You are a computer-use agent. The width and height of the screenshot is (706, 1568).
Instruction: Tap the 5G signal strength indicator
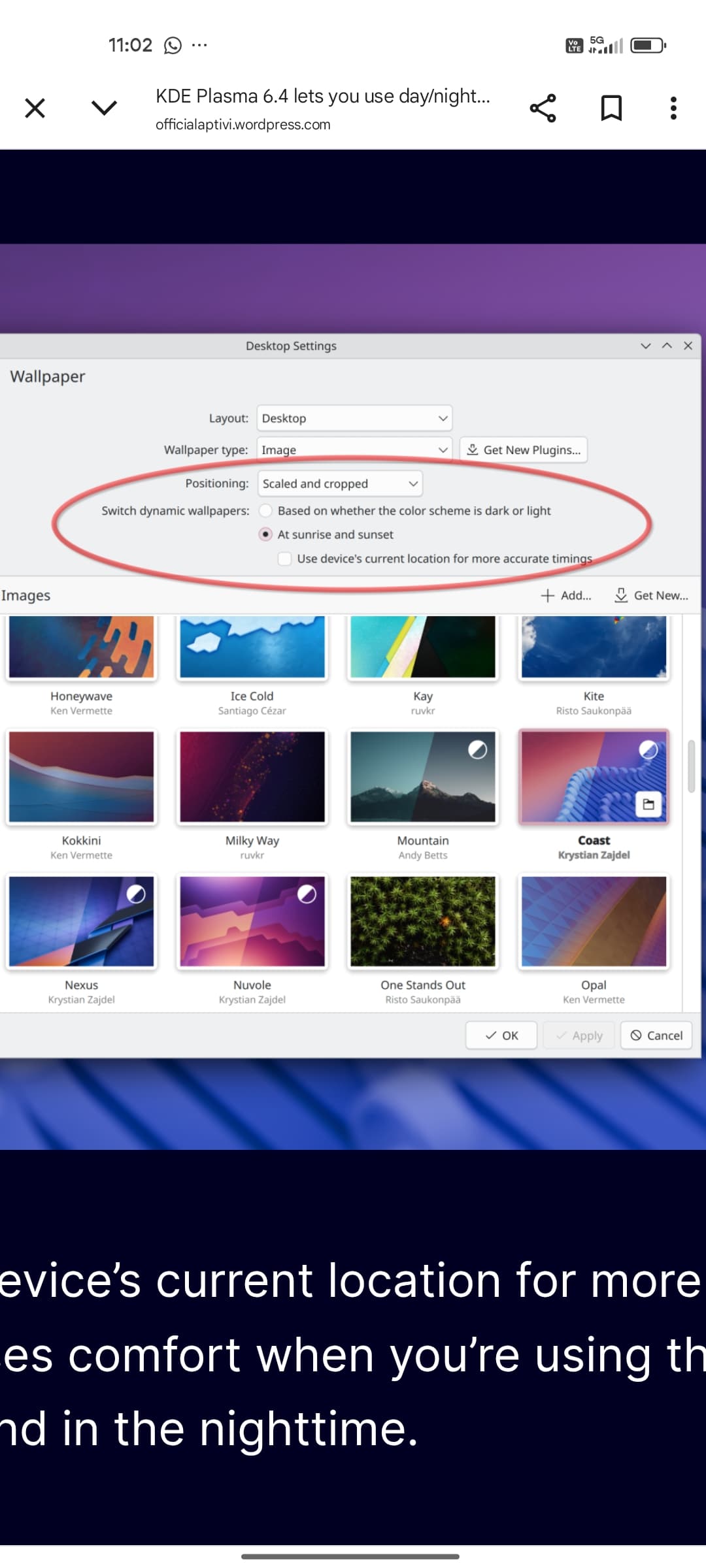coord(606,45)
